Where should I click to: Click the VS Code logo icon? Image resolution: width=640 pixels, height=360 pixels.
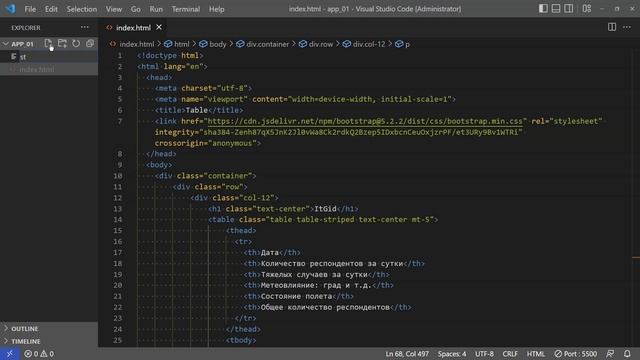[x=10, y=9]
